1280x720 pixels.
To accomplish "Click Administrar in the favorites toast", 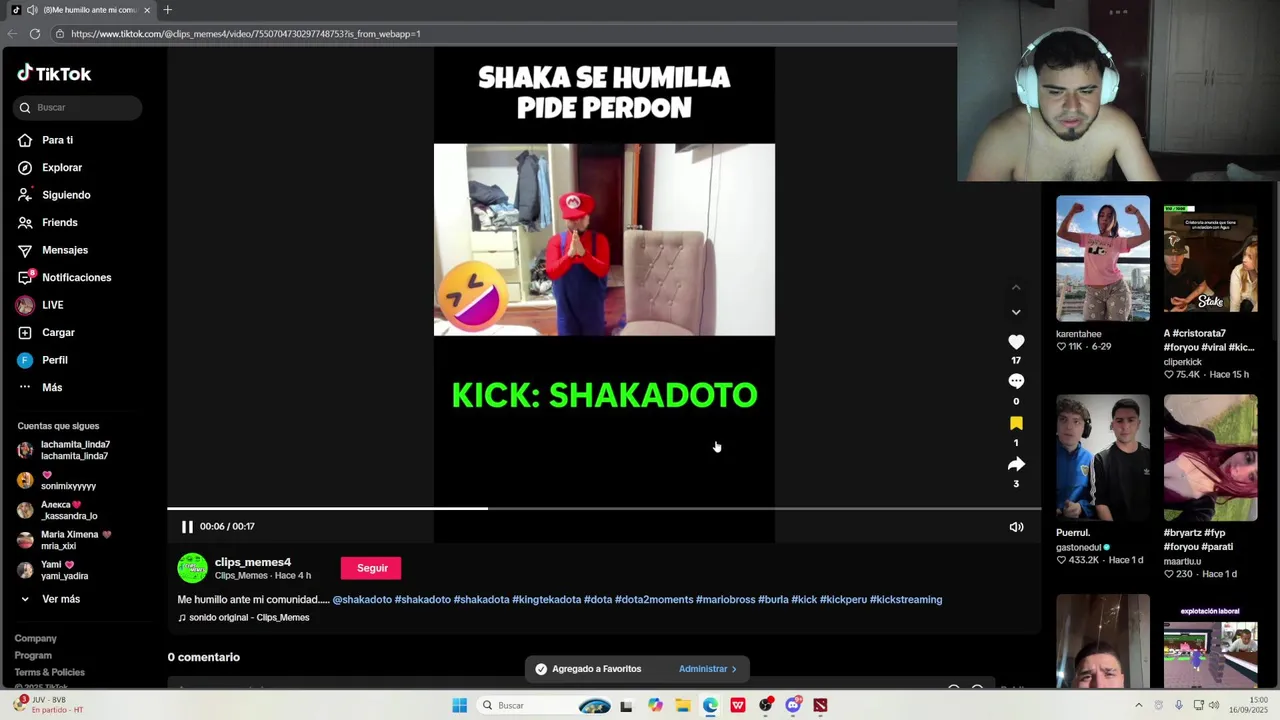I will coord(707,669).
